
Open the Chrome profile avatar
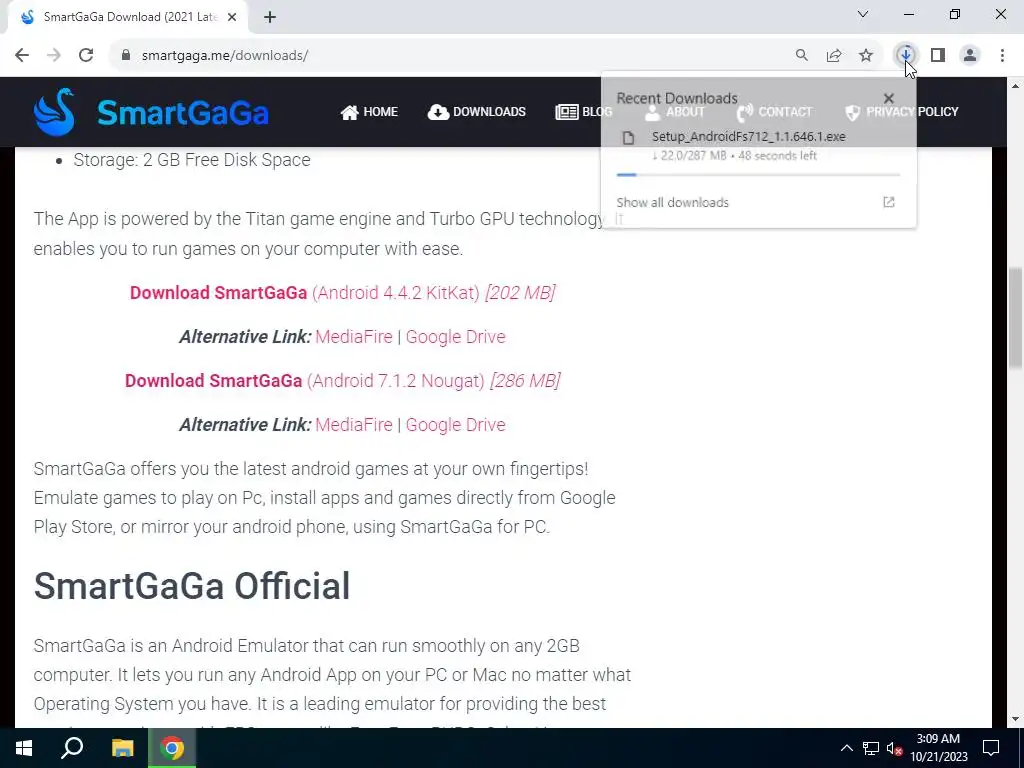click(970, 56)
